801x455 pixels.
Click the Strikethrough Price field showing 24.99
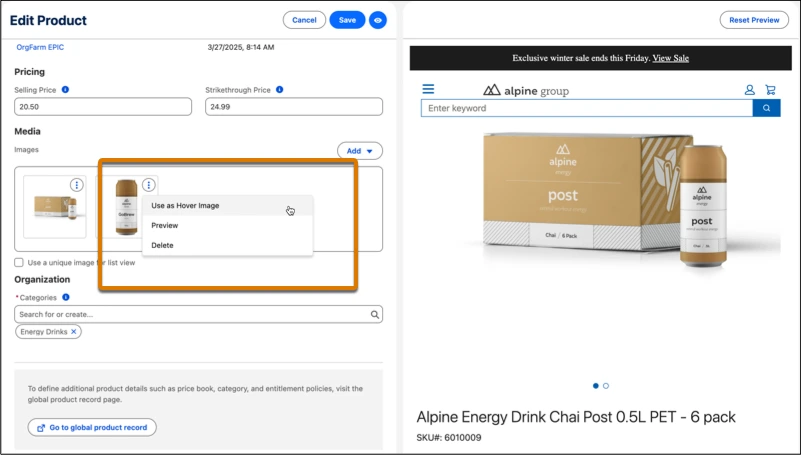(x=294, y=107)
